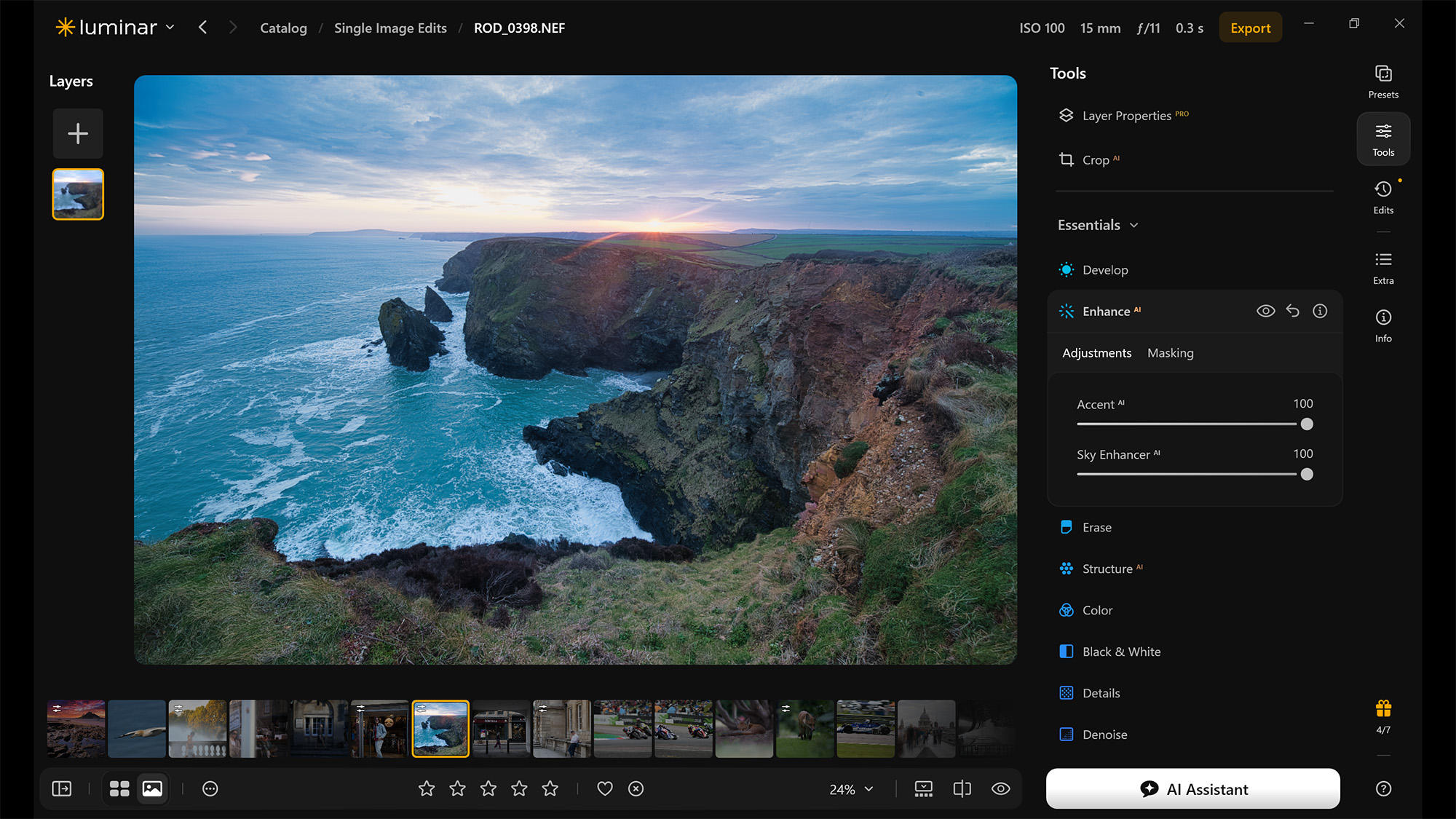Rate the photo with five stars
The width and height of the screenshot is (1456, 819).
point(550,788)
